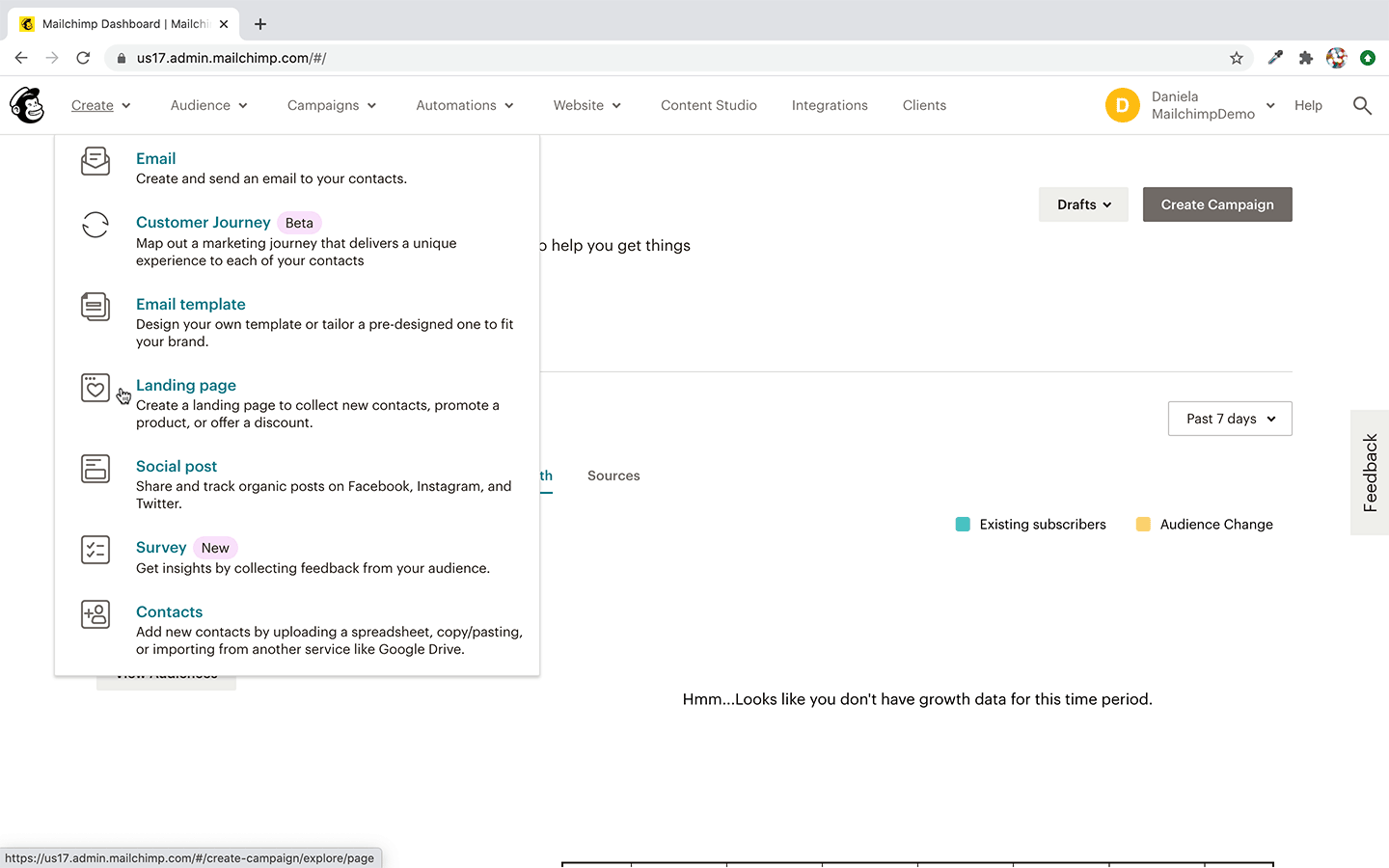Choose Email from the Create menu
Image resolution: width=1389 pixels, height=868 pixels.
[155, 158]
